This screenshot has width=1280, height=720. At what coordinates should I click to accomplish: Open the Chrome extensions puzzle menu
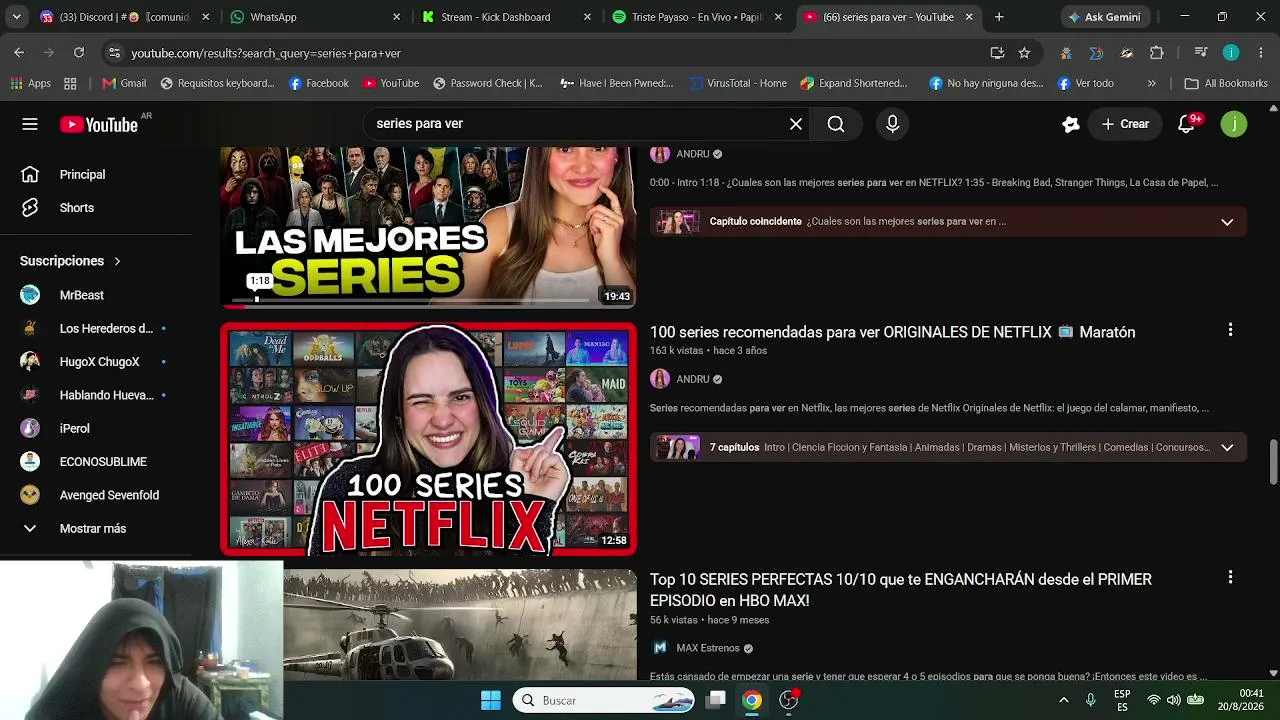[1157, 53]
